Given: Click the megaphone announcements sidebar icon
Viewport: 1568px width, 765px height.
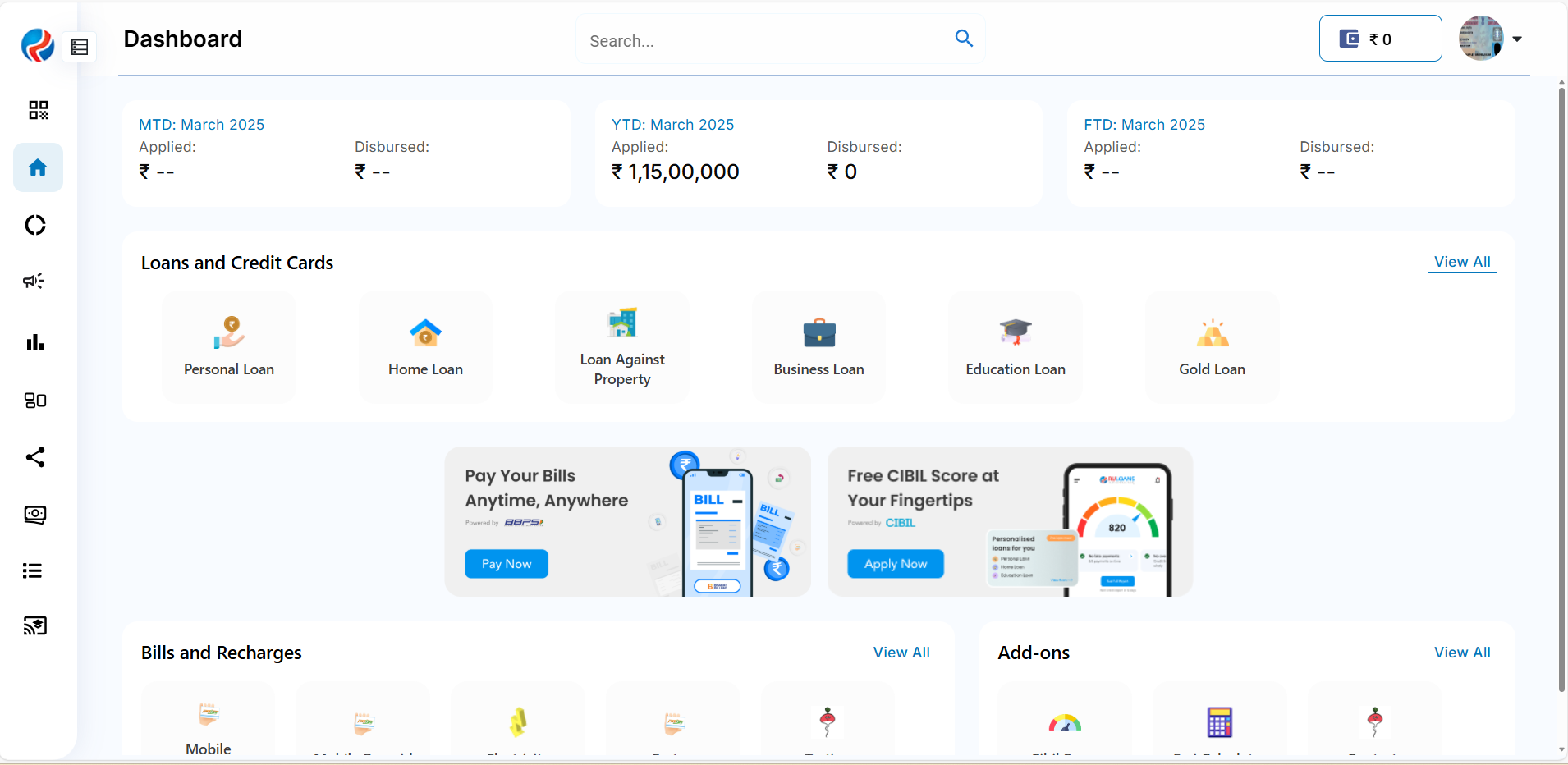Looking at the screenshot, I should [34, 282].
